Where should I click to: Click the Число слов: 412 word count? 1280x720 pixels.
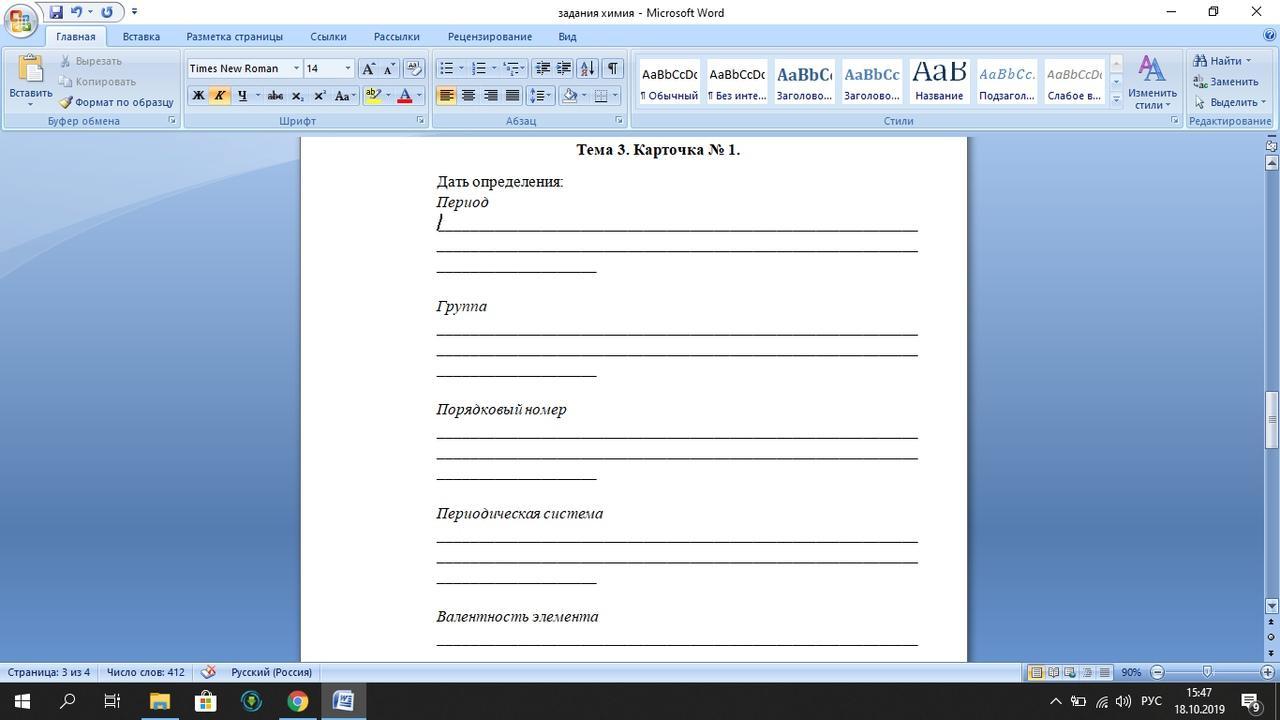pyautogui.click(x=146, y=672)
